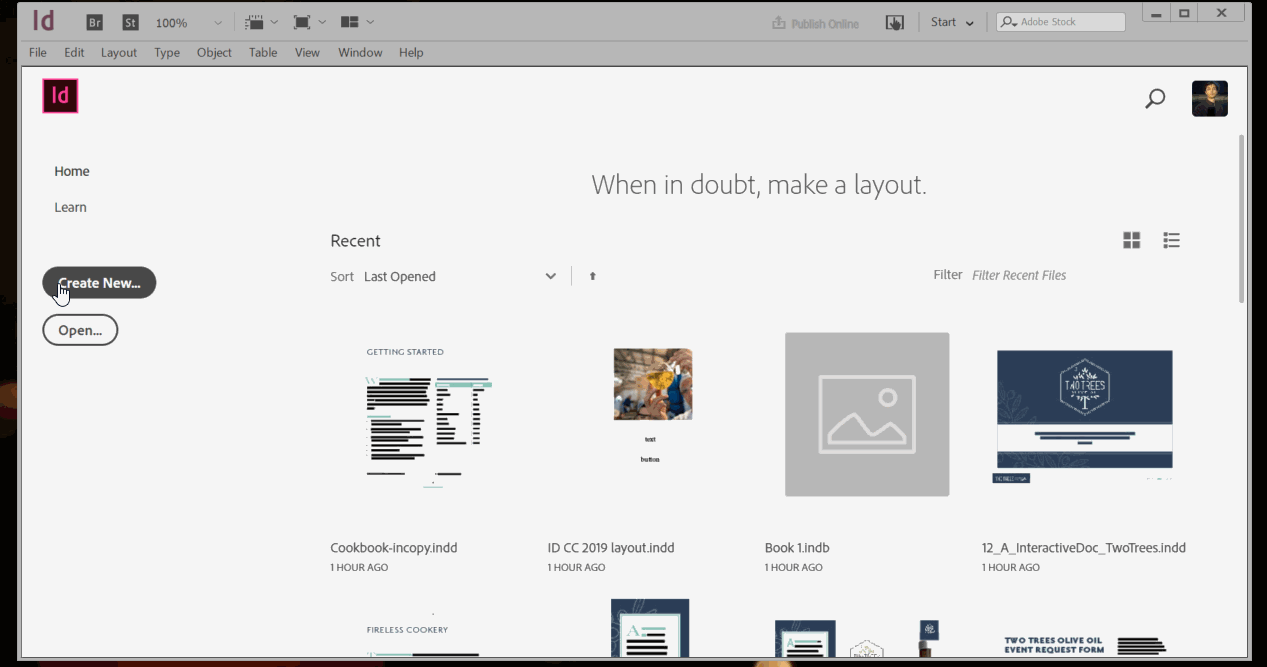
Task: Open the Window menu
Action: (360, 52)
